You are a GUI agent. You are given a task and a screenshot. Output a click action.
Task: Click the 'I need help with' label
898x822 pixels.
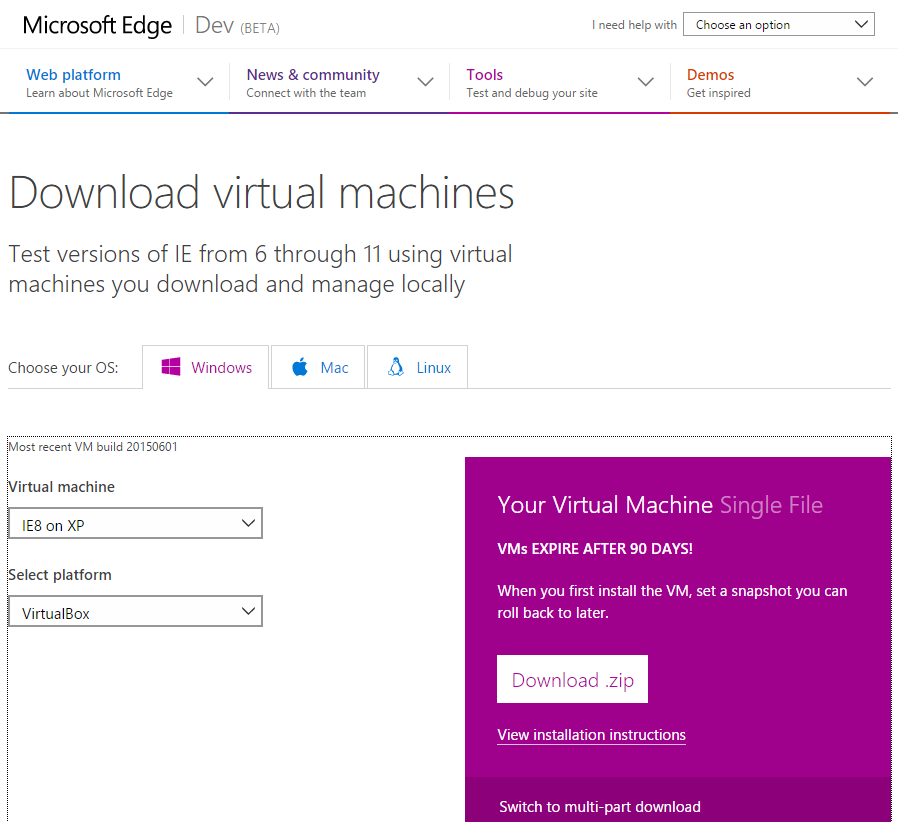click(x=635, y=25)
